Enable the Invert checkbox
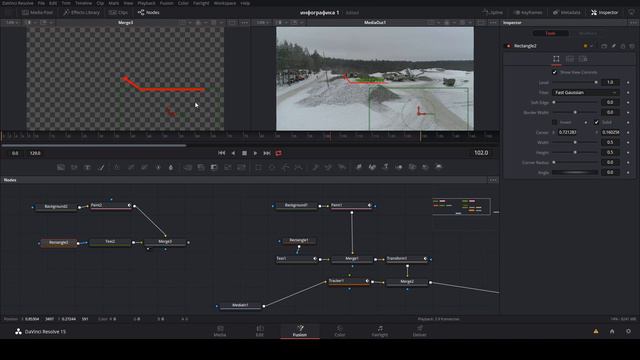 pyautogui.click(x=554, y=122)
